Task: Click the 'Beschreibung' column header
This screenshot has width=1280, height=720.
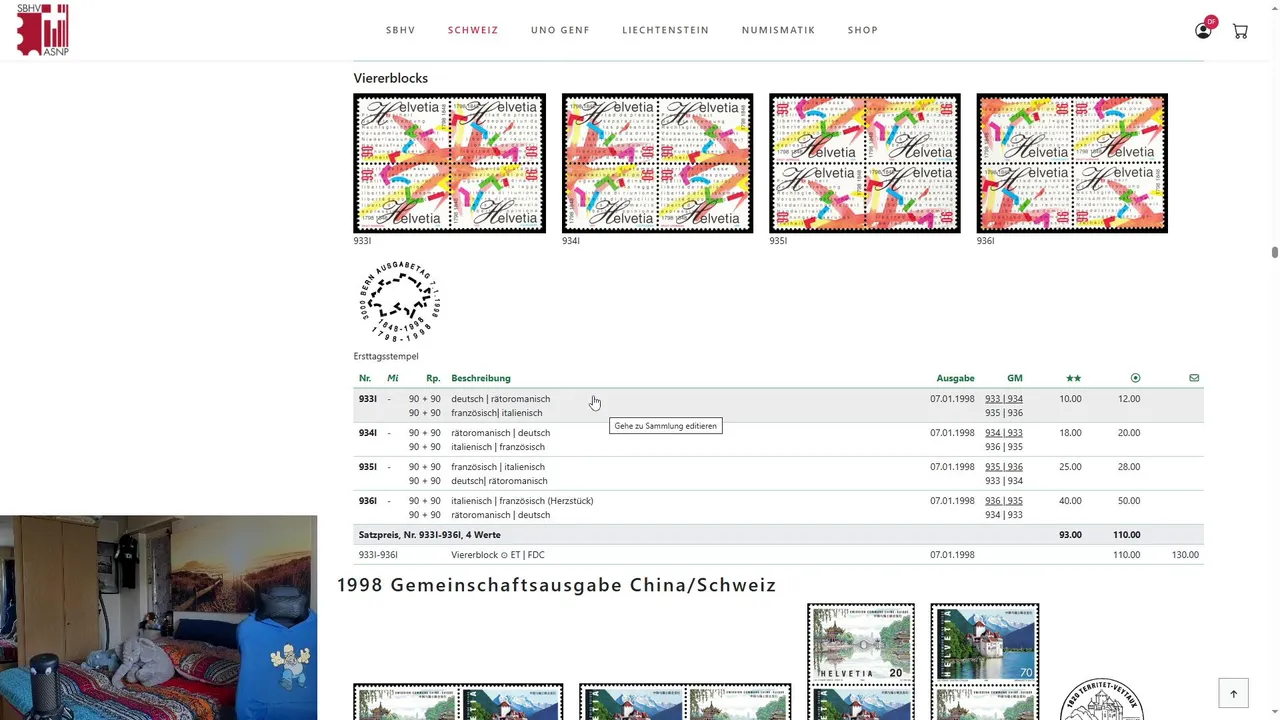Action: (x=481, y=378)
